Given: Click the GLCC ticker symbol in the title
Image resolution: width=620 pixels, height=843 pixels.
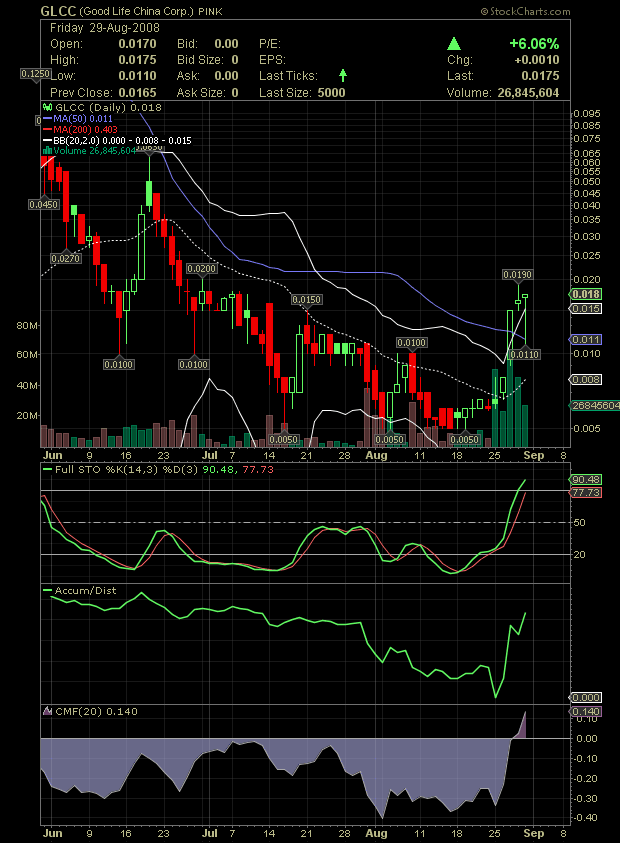Looking at the screenshot, I should pyautogui.click(x=58, y=11).
